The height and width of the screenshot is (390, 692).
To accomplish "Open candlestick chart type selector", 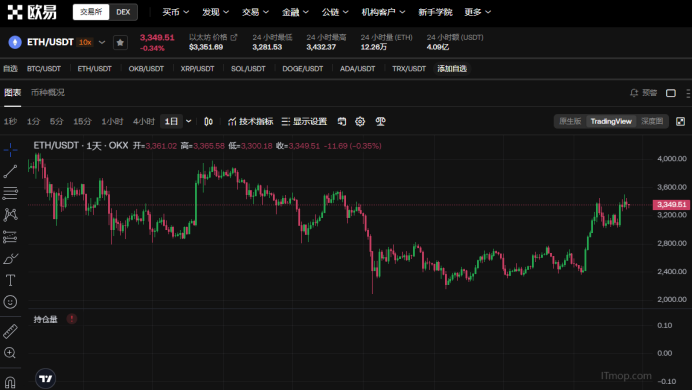I will [x=208, y=121].
